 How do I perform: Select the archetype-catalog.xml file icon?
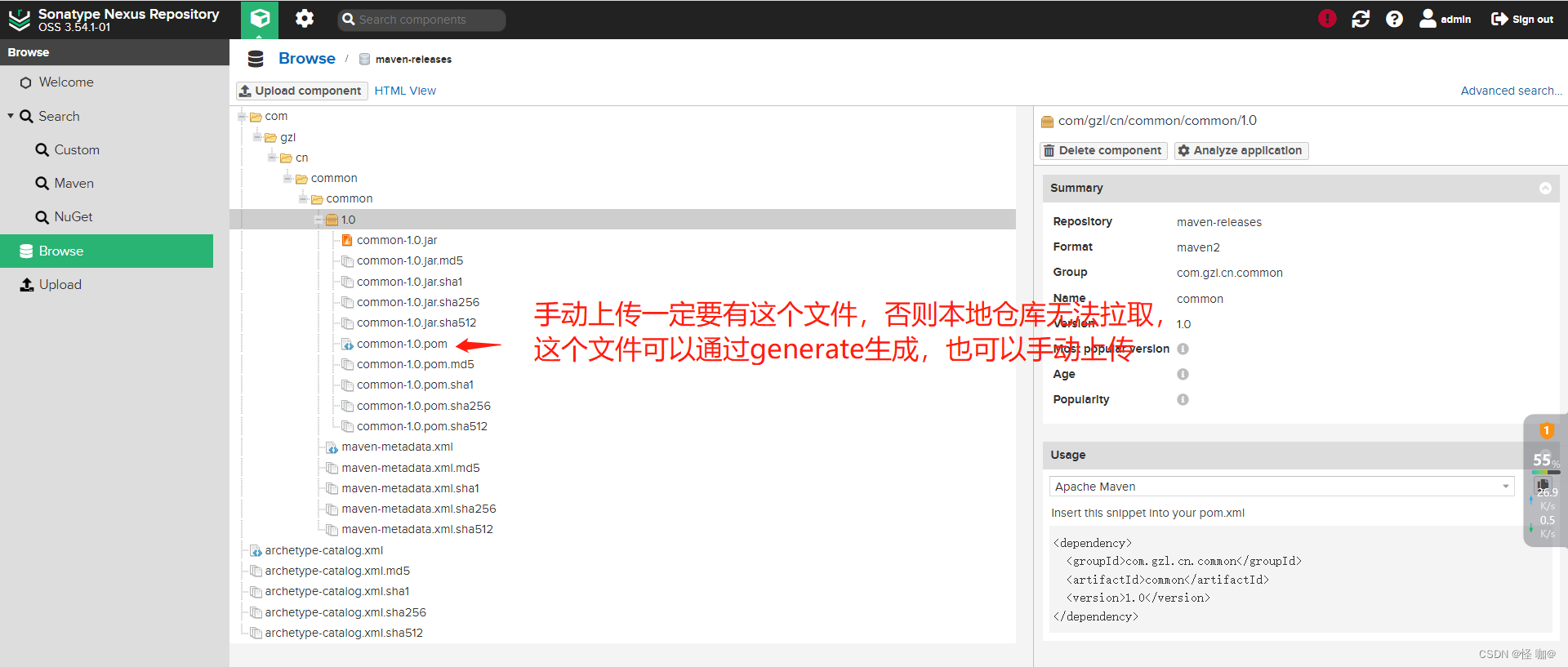pos(256,550)
